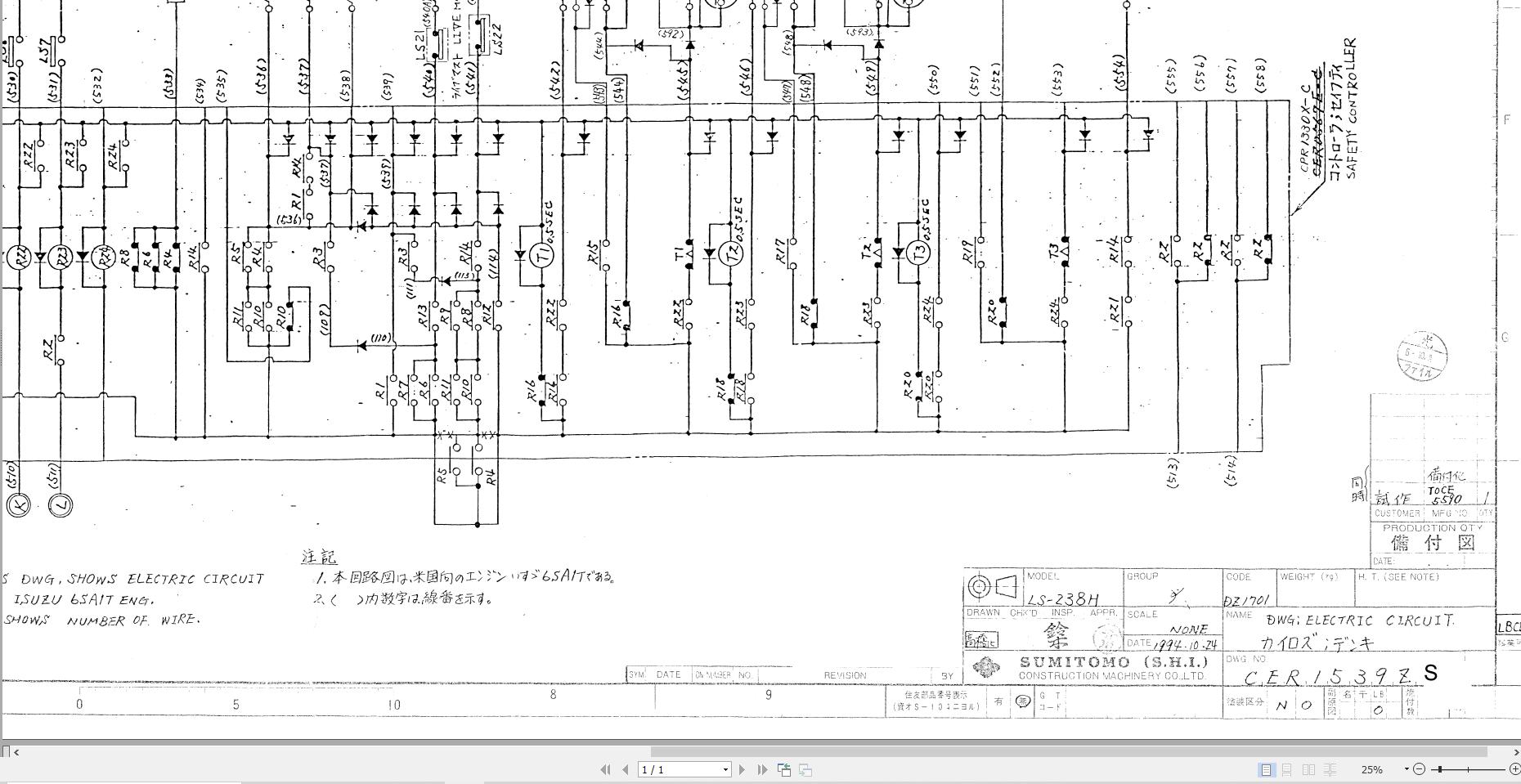This screenshot has height=784, width=1521.
Task: Go back one page with the arrow
Action: coord(625,770)
